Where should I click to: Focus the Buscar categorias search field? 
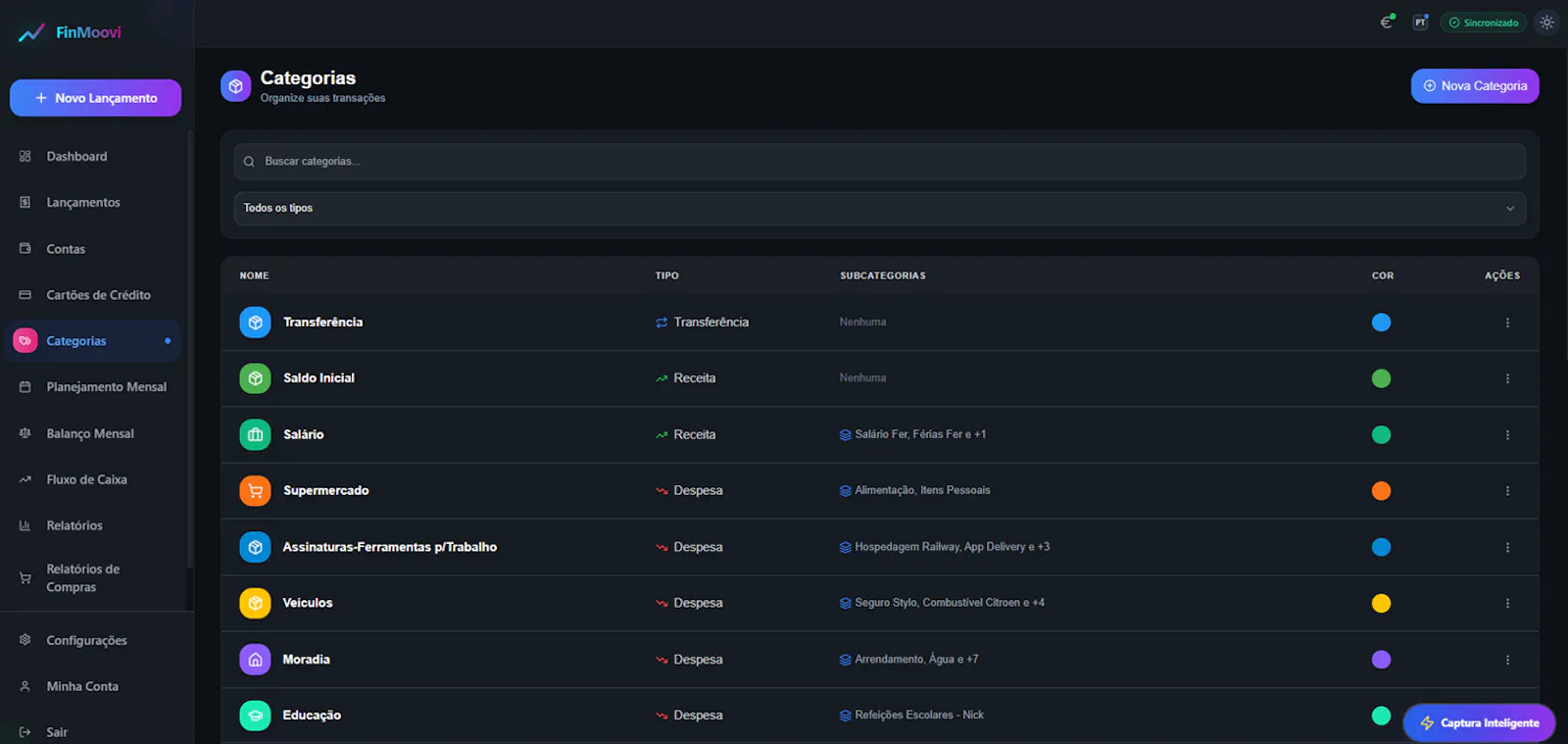pos(879,162)
